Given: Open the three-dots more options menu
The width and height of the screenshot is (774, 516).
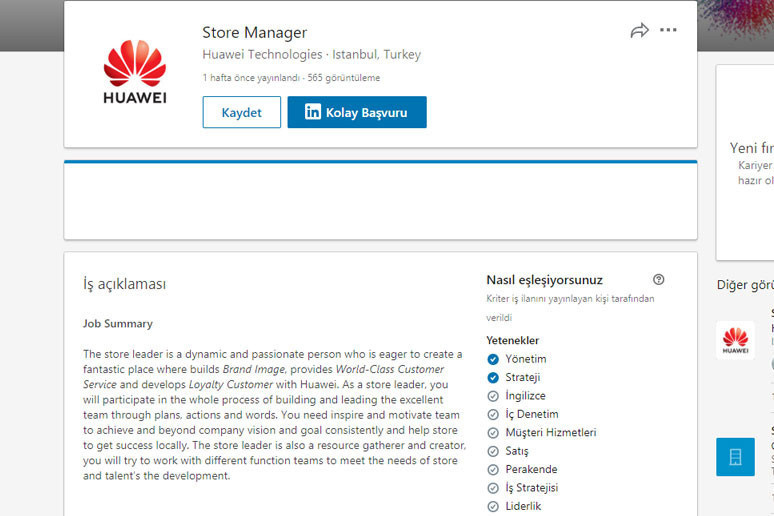Looking at the screenshot, I should click(x=668, y=30).
